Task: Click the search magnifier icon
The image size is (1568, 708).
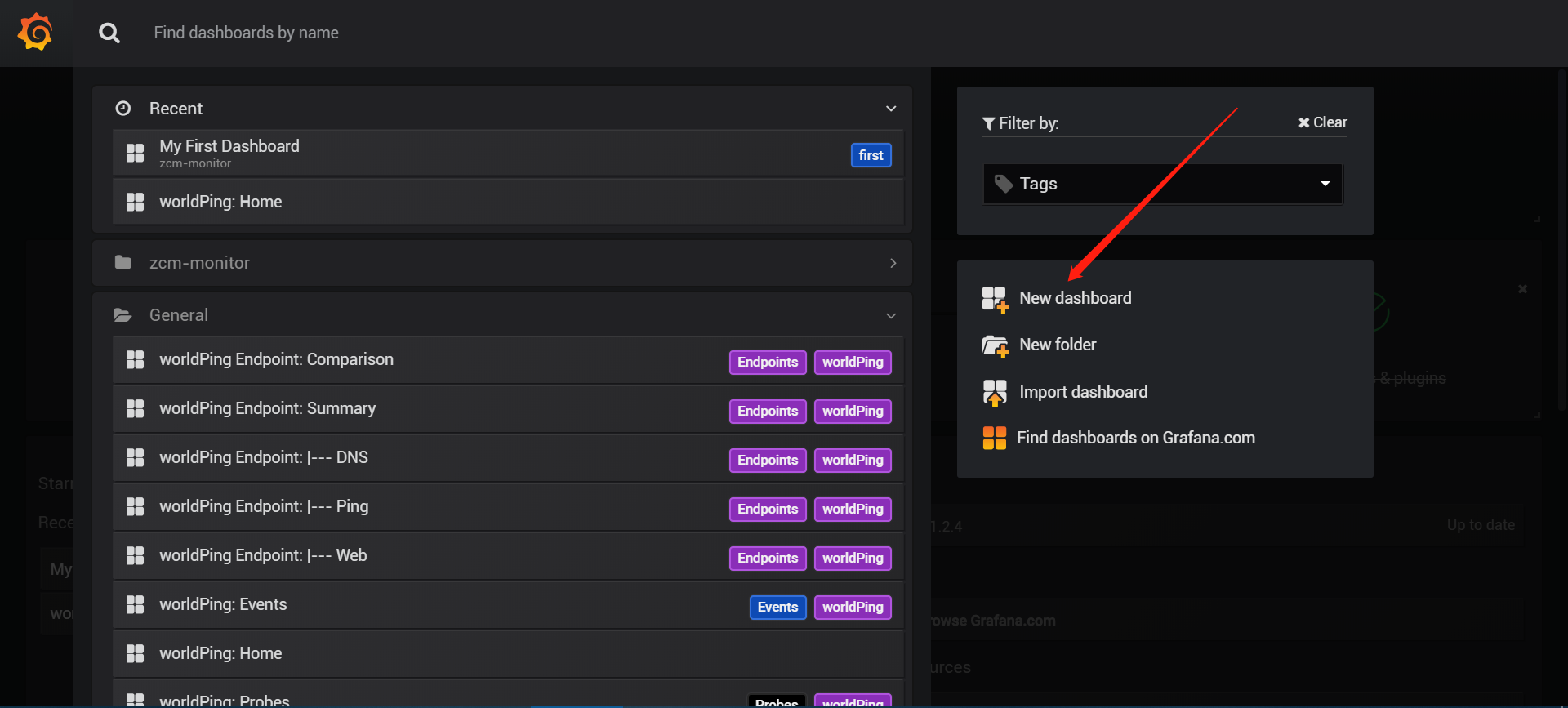Action: (109, 33)
